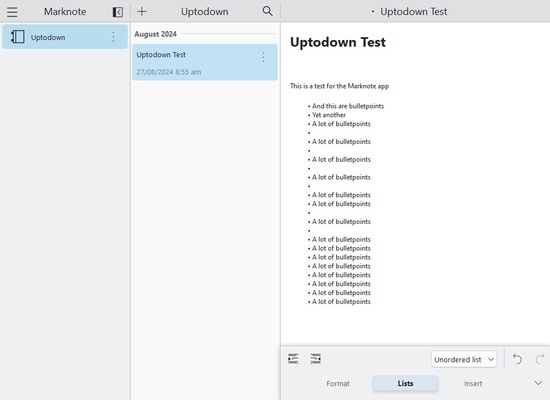550x400 pixels.
Task: Switch to the Format tab
Action: 338,384
